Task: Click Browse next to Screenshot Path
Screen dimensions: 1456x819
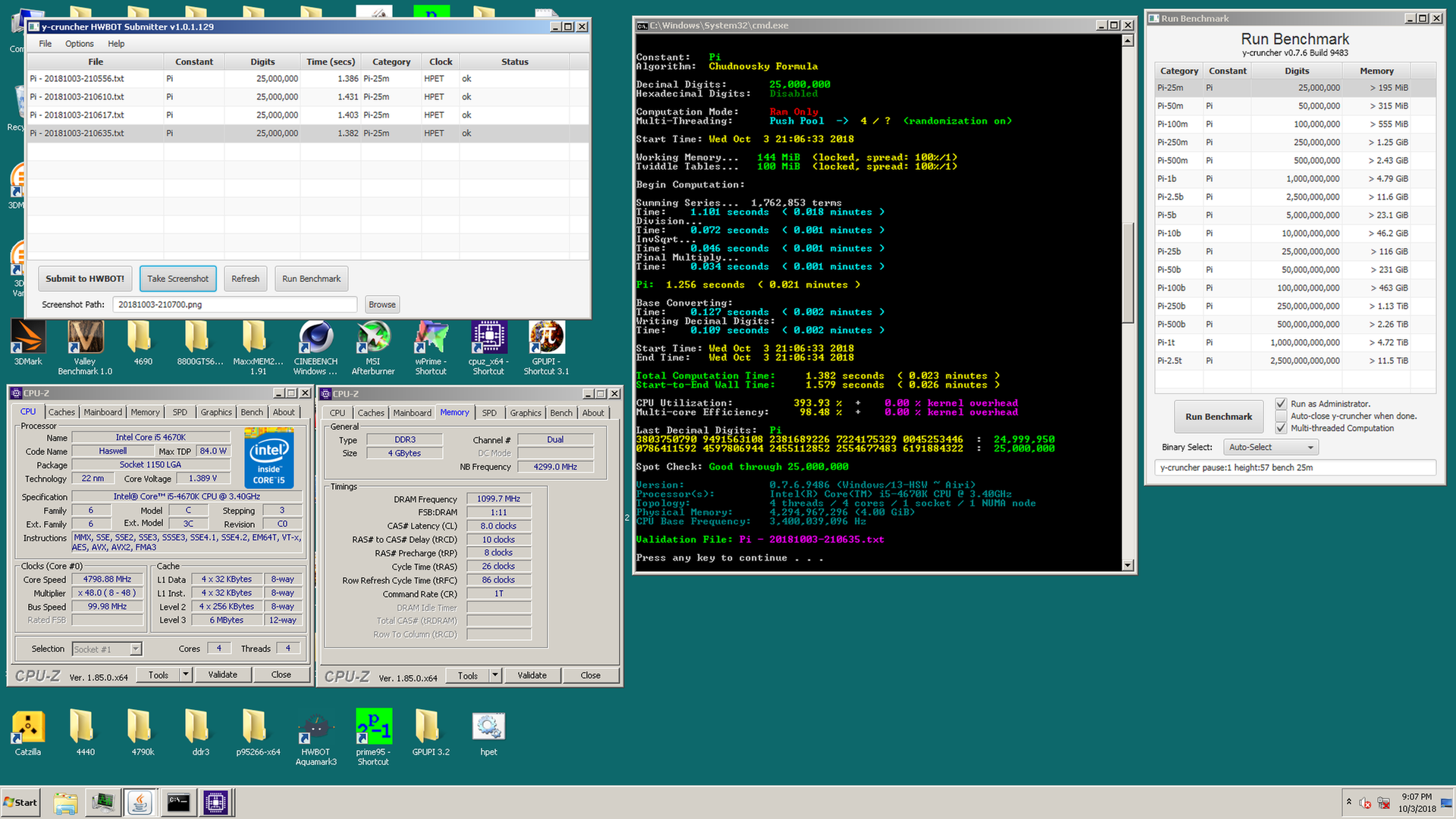Action: 382,305
